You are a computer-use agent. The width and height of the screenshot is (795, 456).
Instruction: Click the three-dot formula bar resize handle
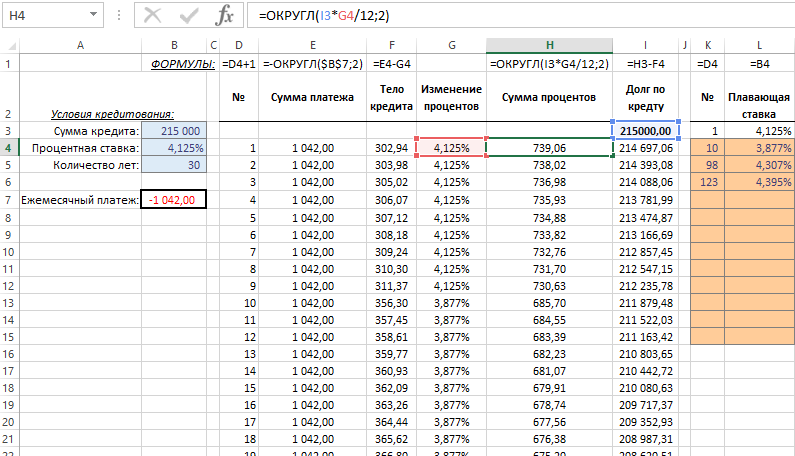(x=119, y=15)
